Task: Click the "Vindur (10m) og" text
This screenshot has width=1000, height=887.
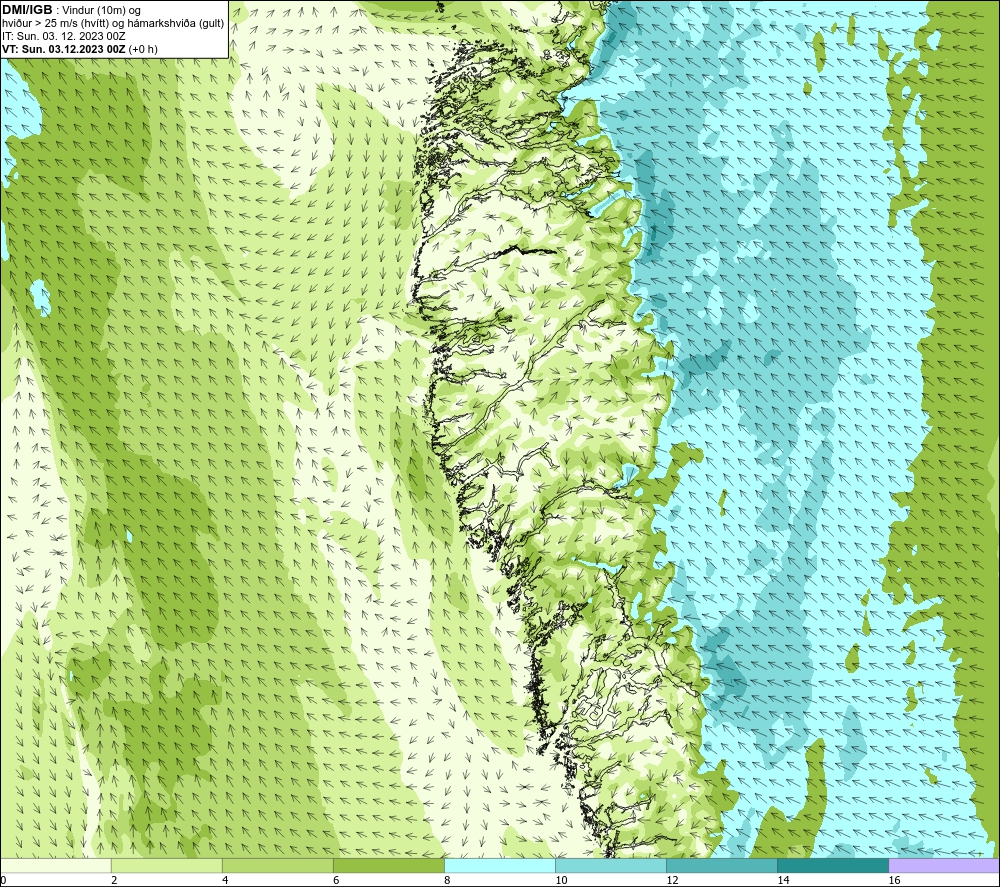Action: [x=101, y=11]
